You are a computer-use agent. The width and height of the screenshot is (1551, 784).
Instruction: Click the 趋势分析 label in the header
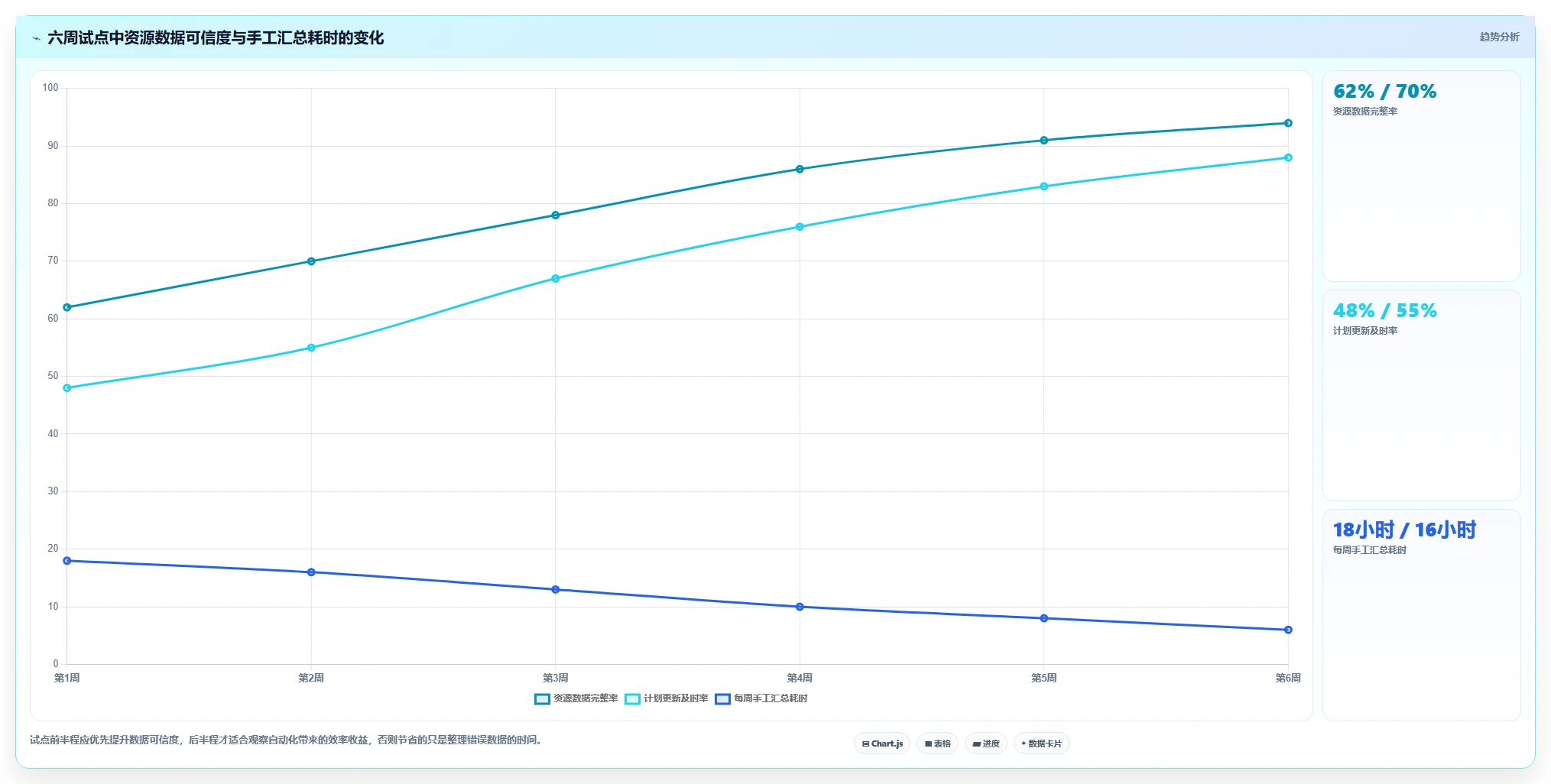click(1499, 37)
